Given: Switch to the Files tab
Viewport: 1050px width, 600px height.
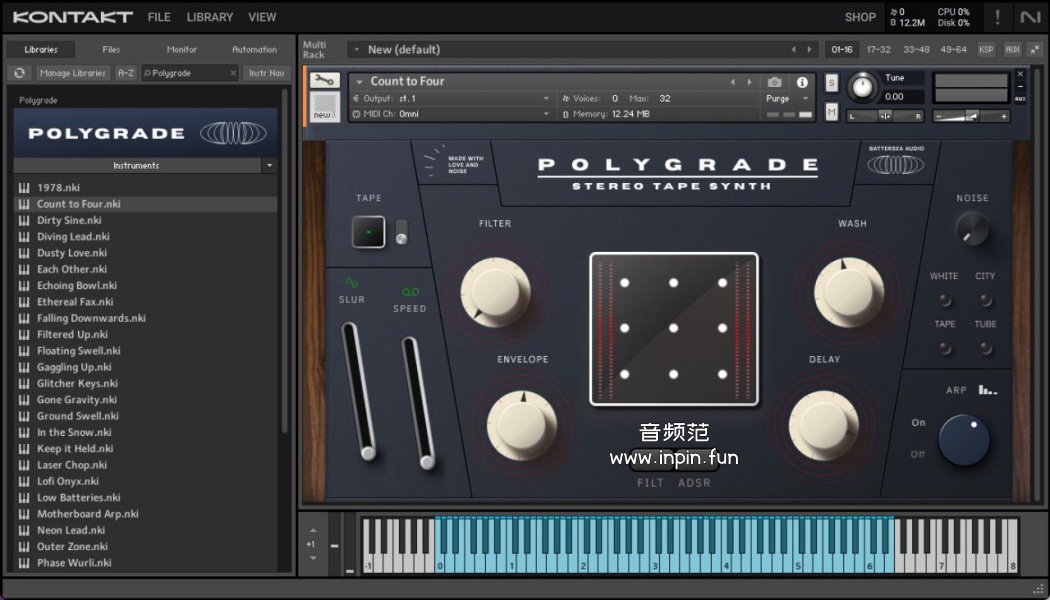Looking at the screenshot, I should [111, 49].
